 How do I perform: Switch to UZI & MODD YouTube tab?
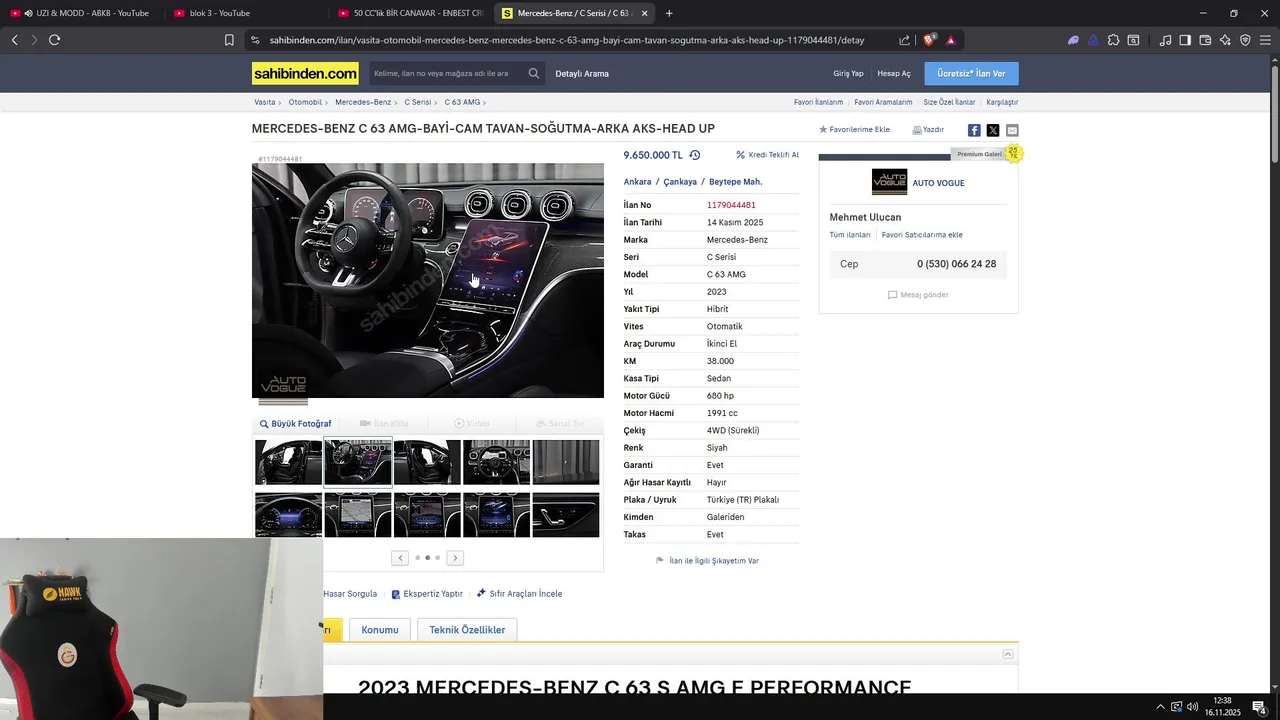(x=80, y=13)
